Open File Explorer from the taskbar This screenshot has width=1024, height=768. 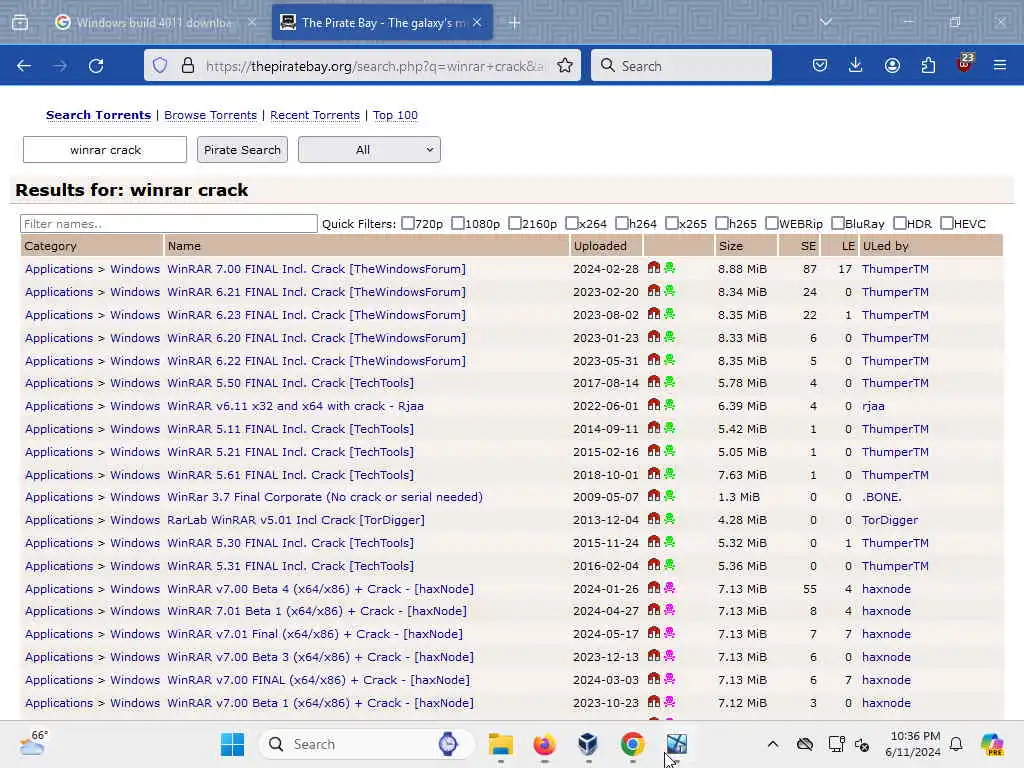[501, 744]
